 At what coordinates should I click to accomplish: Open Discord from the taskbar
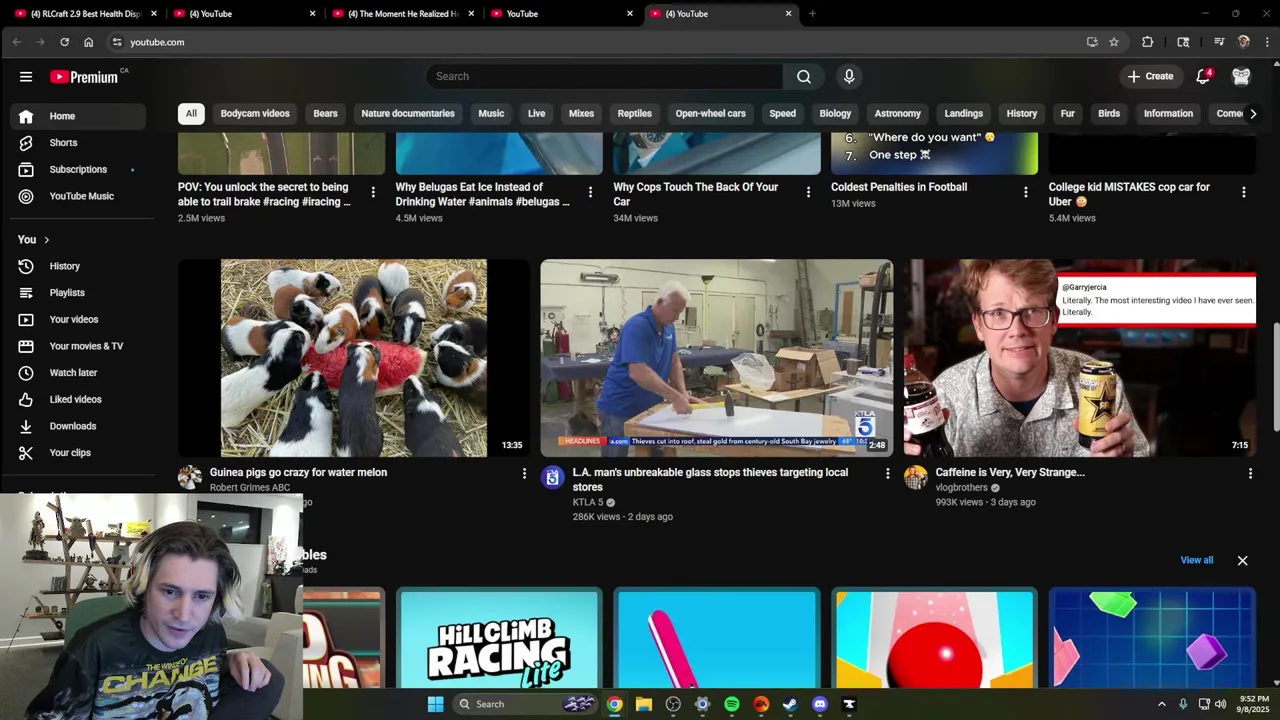click(x=820, y=704)
